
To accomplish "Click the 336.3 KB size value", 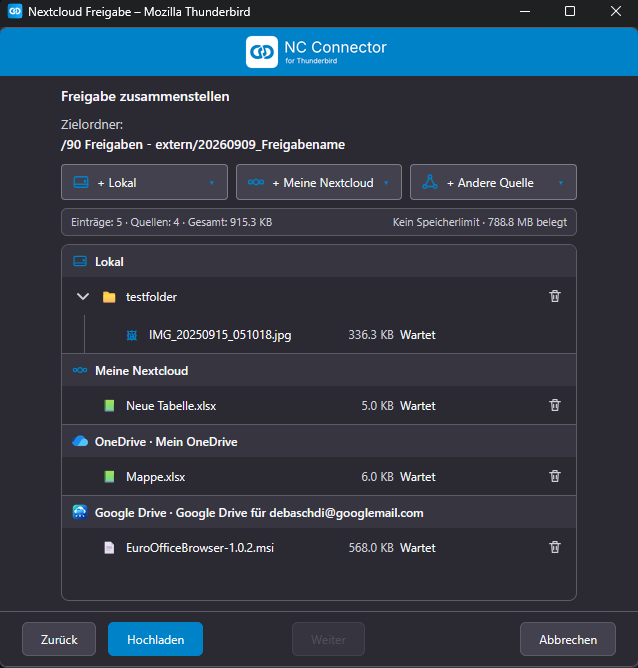I will (371, 335).
